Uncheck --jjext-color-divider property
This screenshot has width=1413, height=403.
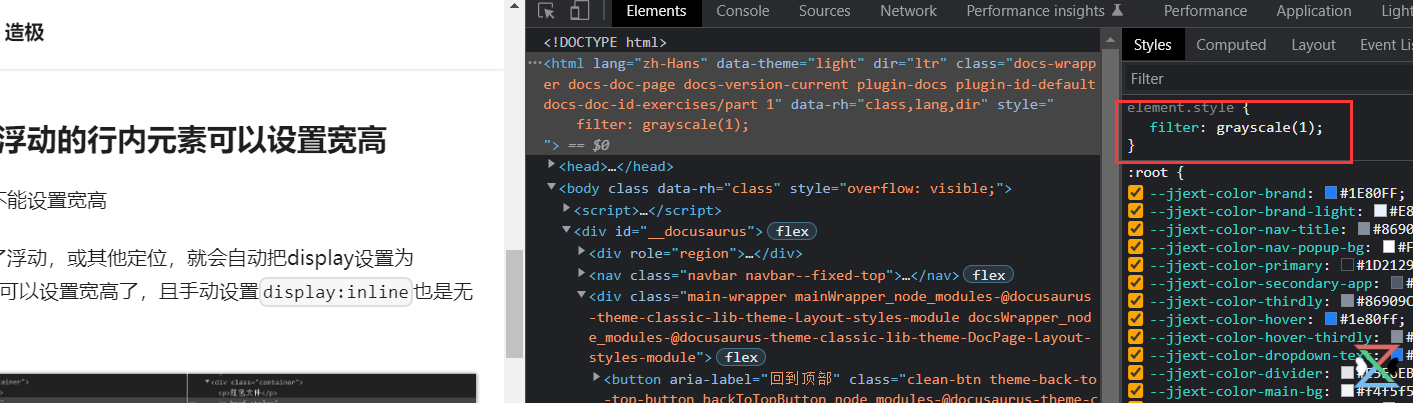[x=1136, y=374]
